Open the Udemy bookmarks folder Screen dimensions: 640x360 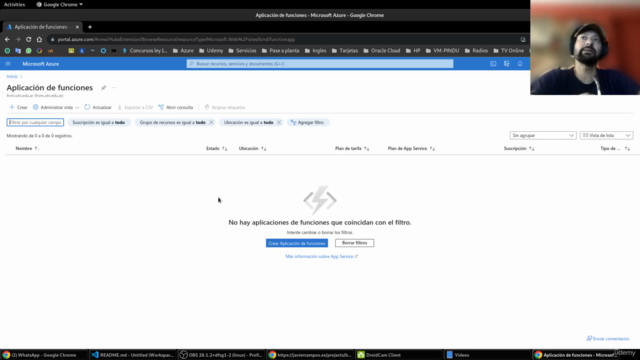tap(211, 51)
